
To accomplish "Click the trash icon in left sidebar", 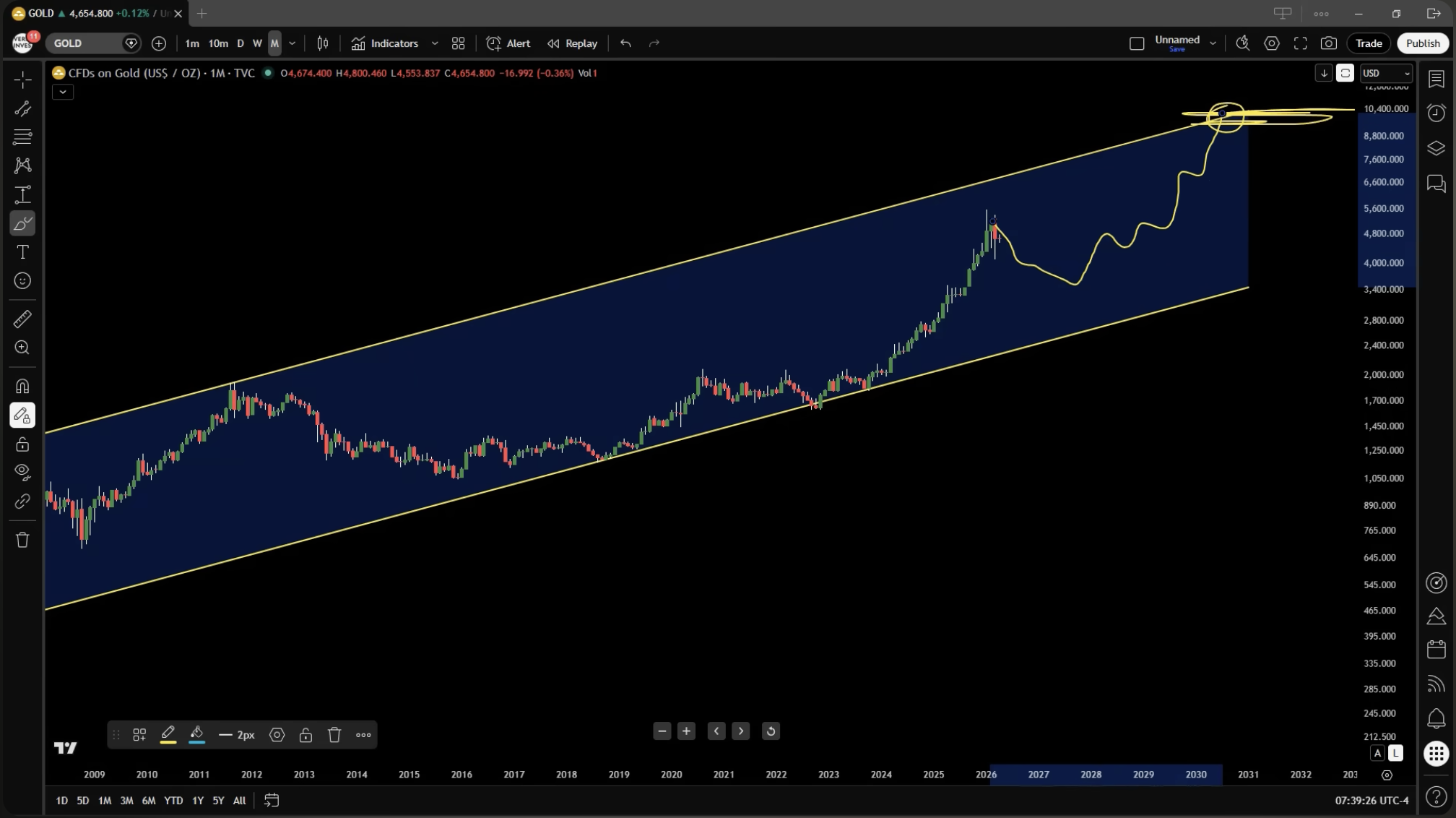I will [22, 540].
